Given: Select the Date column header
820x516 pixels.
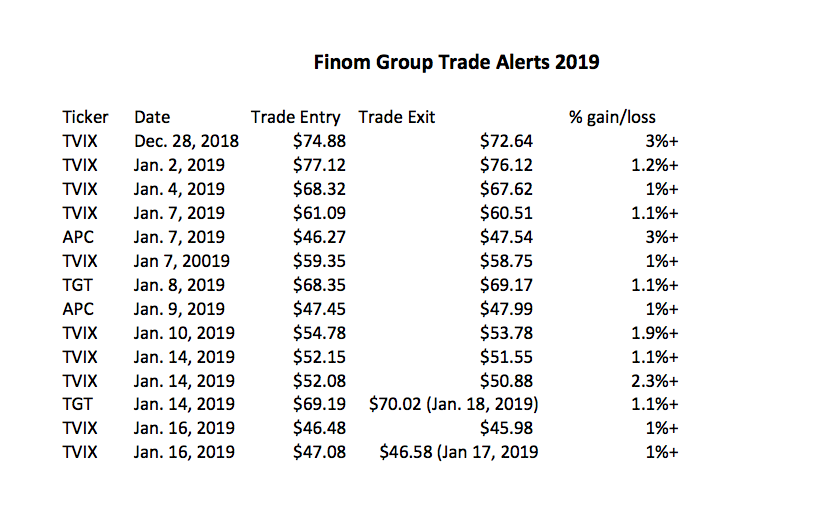Looking at the screenshot, I should click(152, 117).
